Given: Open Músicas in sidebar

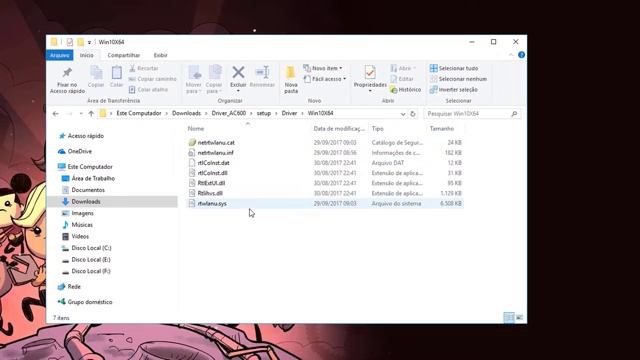Looking at the screenshot, I should point(82,225).
